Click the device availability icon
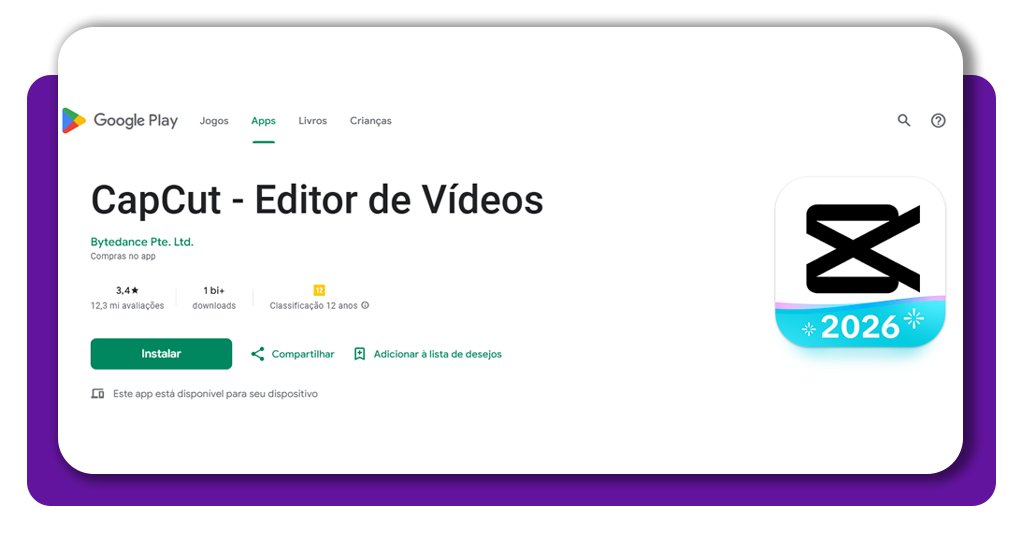The height and width of the screenshot is (536, 1024). click(x=98, y=394)
